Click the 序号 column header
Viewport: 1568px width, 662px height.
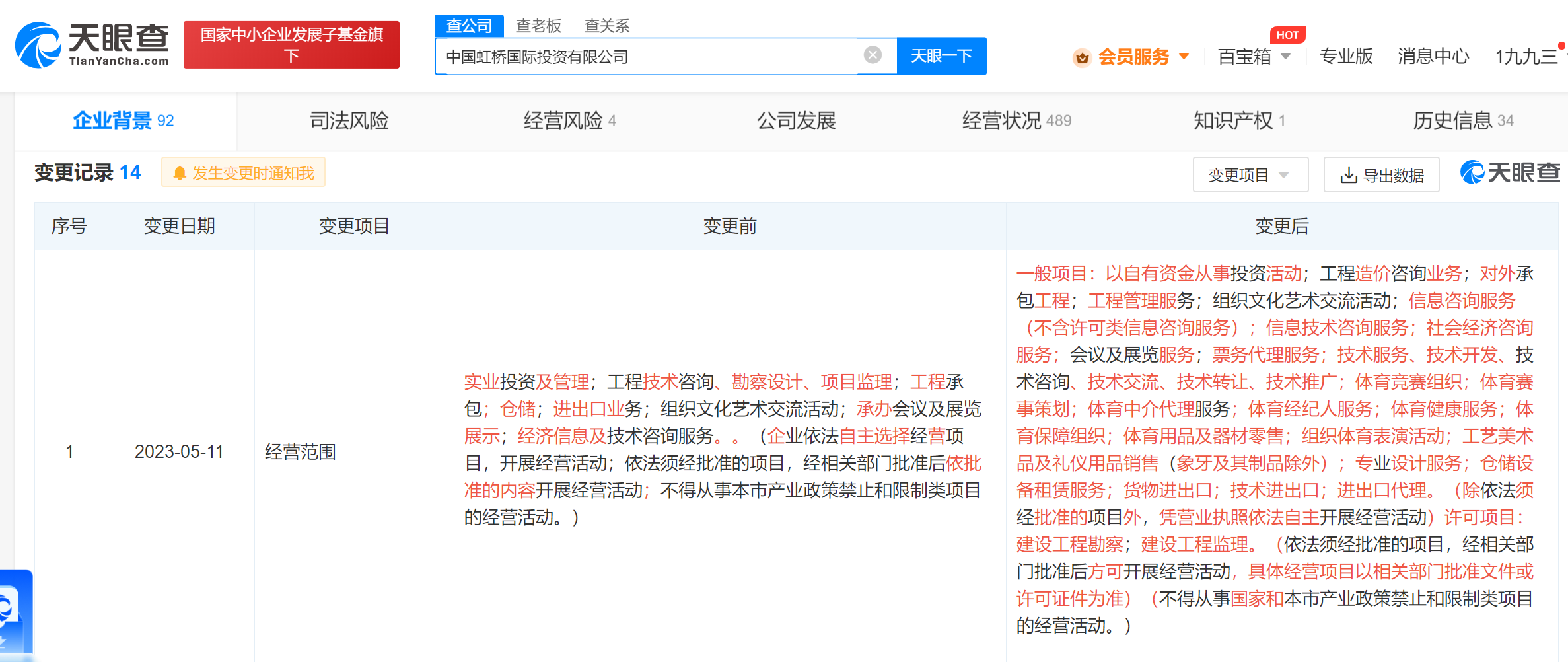point(69,226)
